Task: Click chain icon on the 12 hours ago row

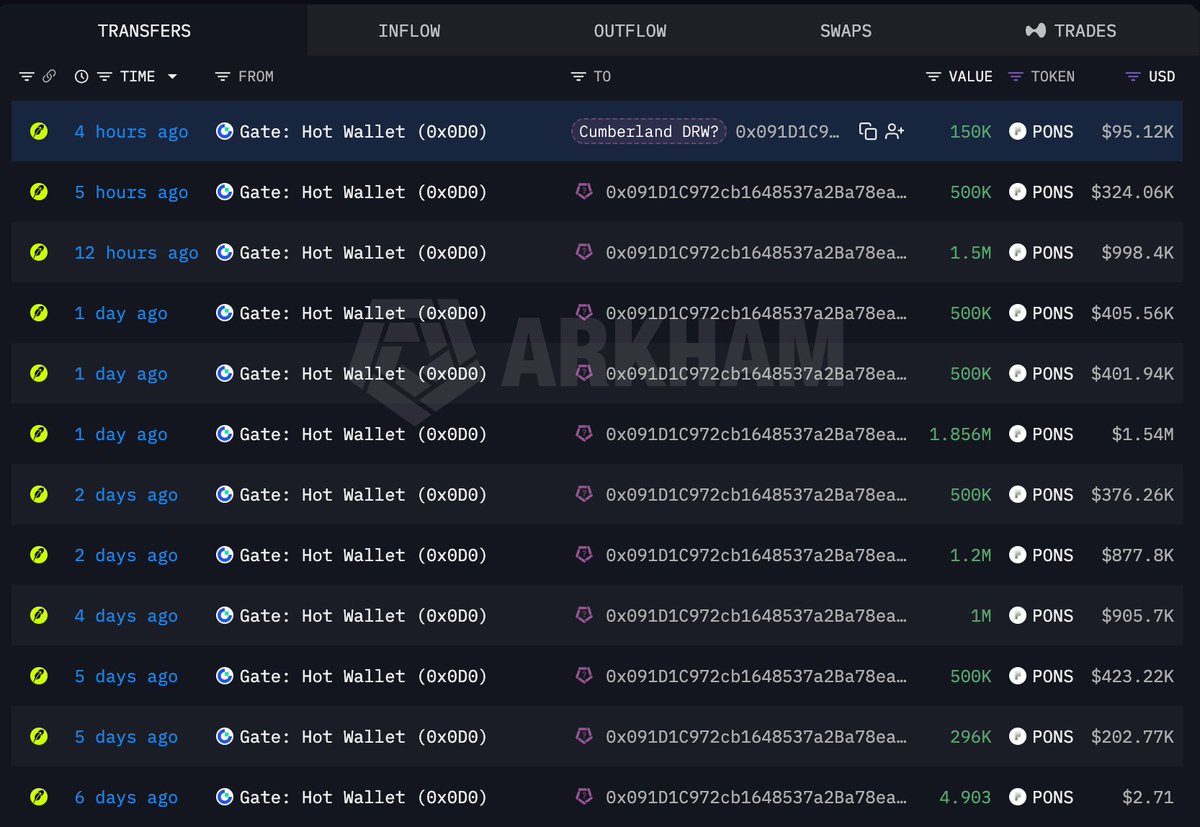Action: point(39,253)
